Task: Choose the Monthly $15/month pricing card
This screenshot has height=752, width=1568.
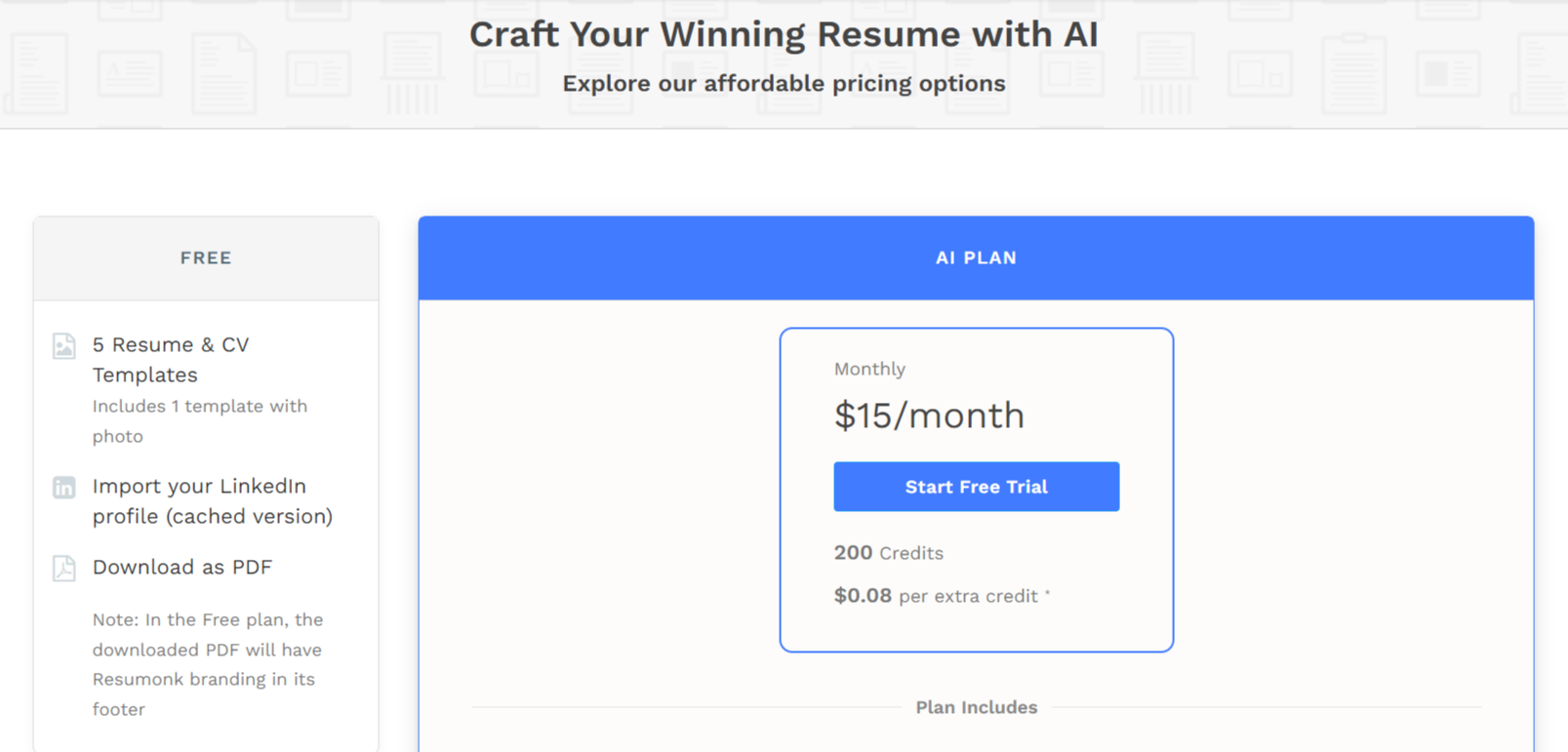Action: pyautogui.click(x=976, y=490)
